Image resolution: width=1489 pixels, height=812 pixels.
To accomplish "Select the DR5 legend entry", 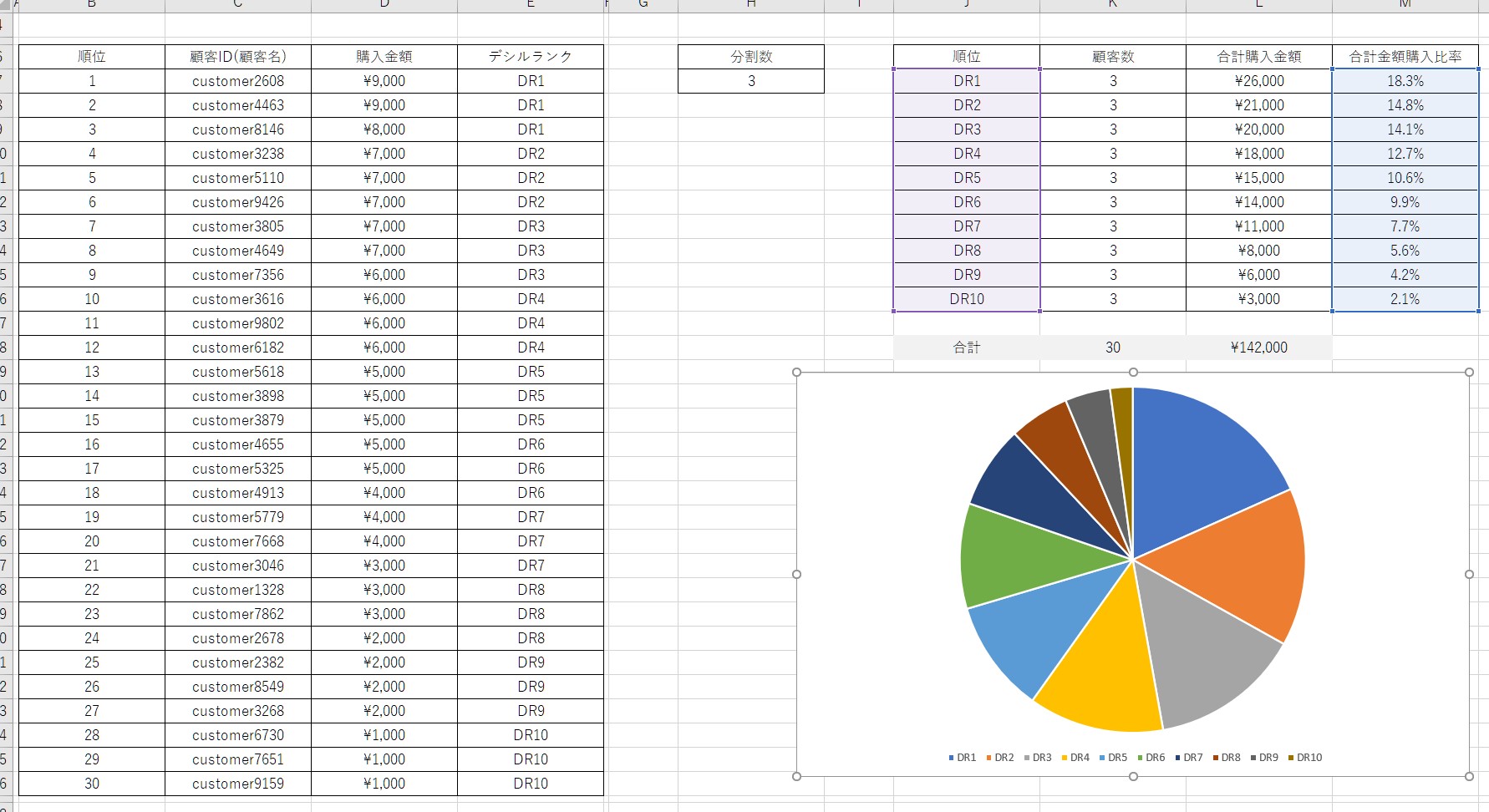I will (x=1113, y=758).
